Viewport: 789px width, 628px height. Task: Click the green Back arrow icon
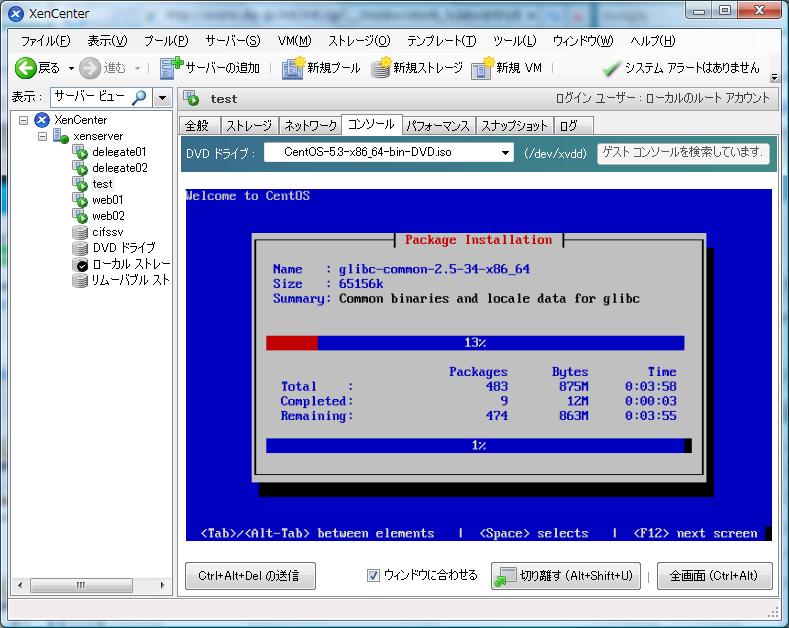tap(25, 68)
